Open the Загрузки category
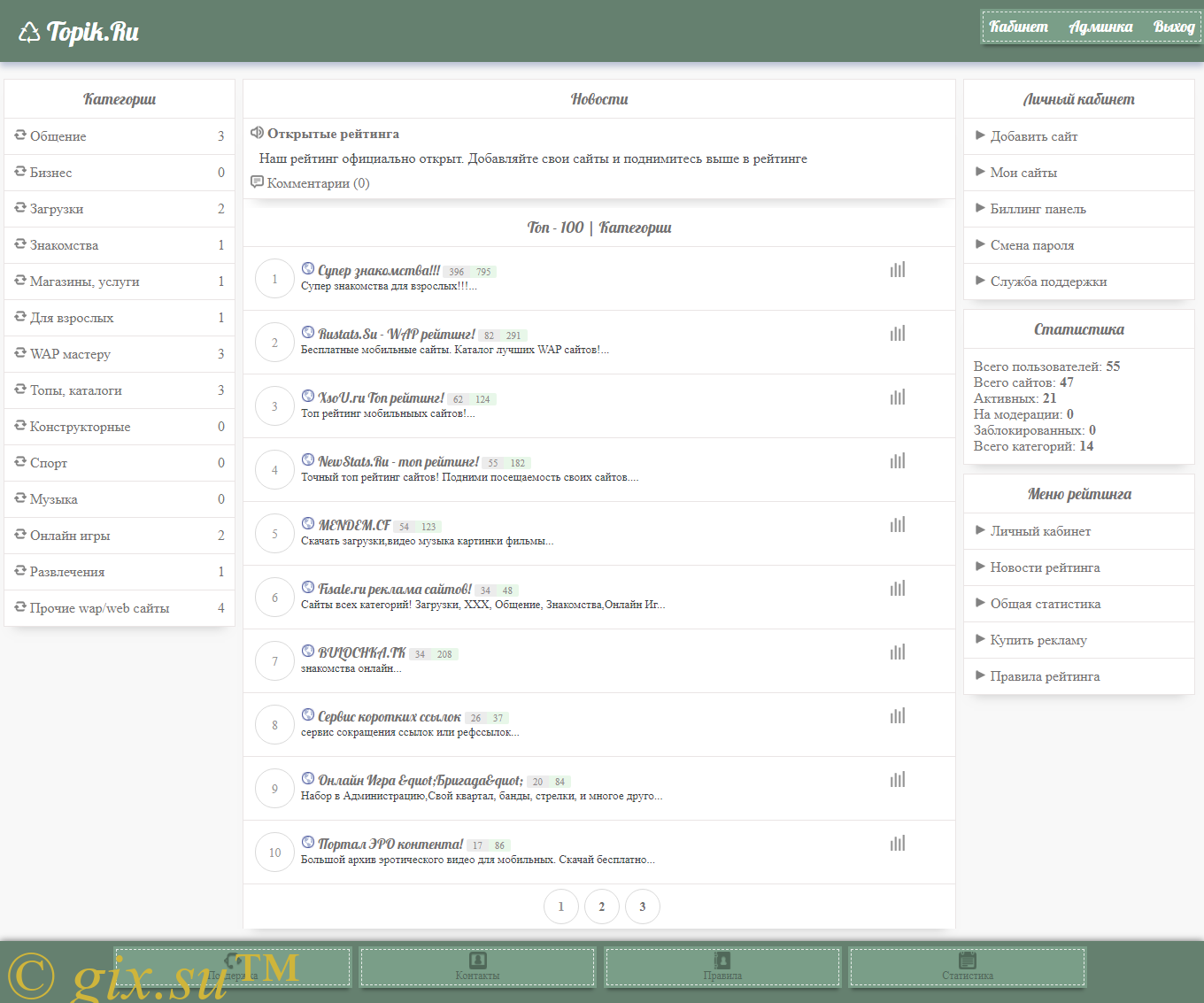Image resolution: width=1204 pixels, height=1003 pixels. pyautogui.click(x=120, y=209)
